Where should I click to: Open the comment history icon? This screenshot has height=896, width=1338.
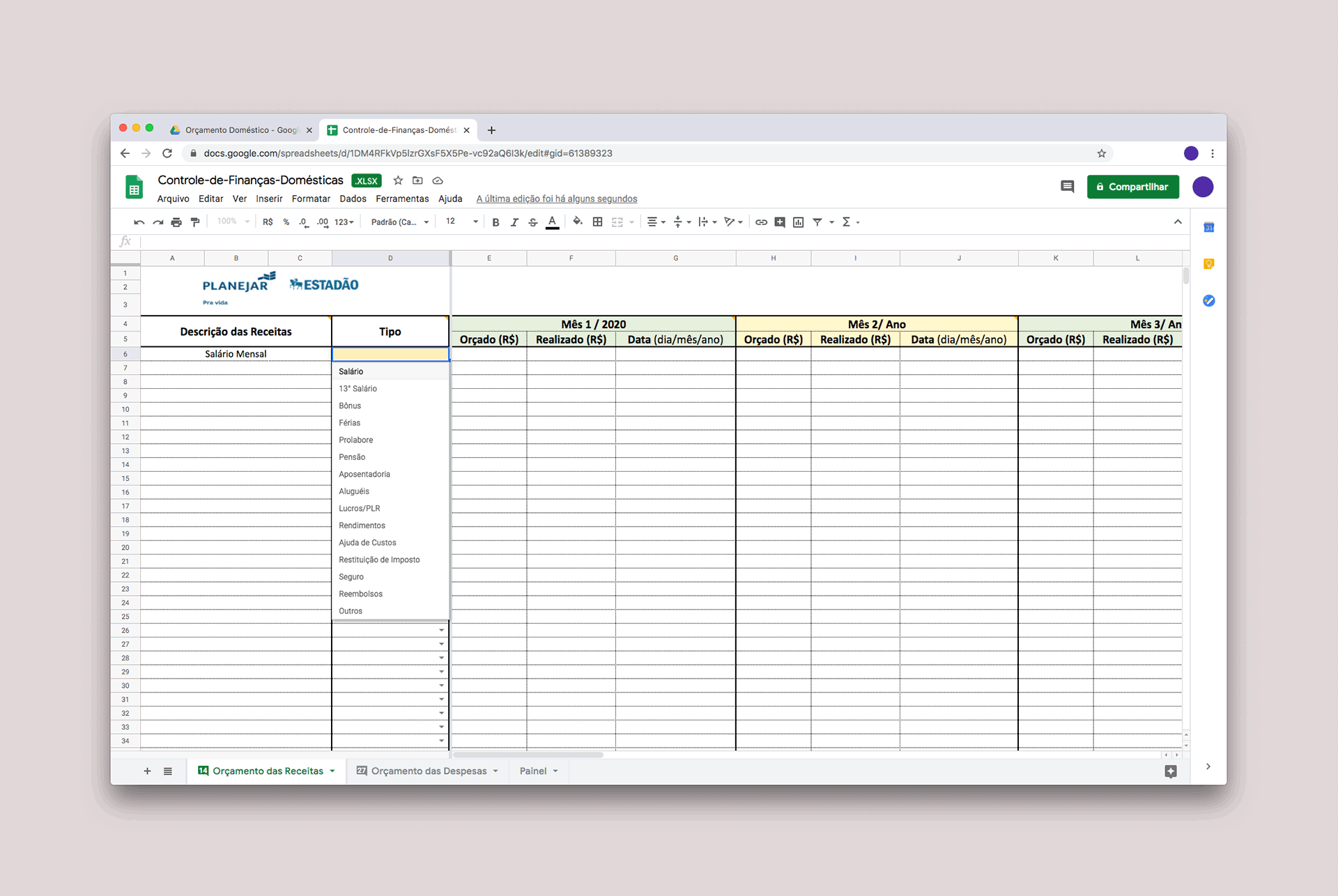pyautogui.click(x=1067, y=187)
